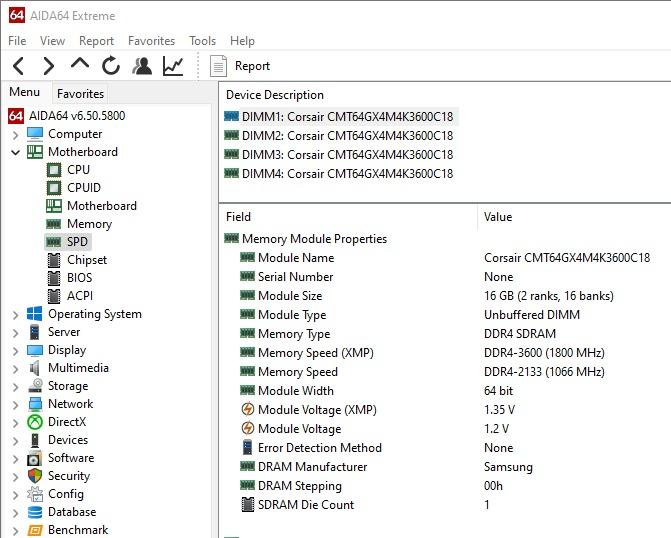The width and height of the screenshot is (671, 538).
Task: Select the Chipset chip icon in tree
Action: coord(54,260)
